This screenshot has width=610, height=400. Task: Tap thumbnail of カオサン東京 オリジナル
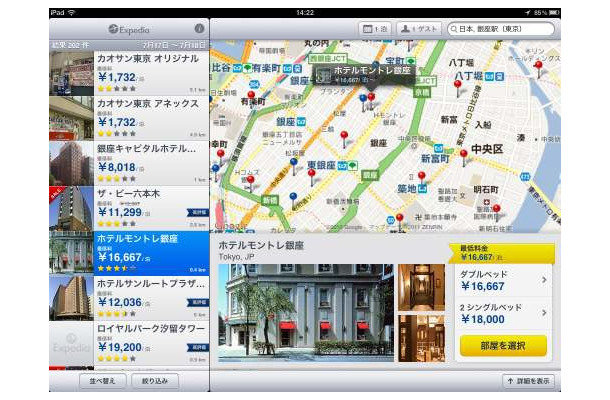(x=72, y=73)
